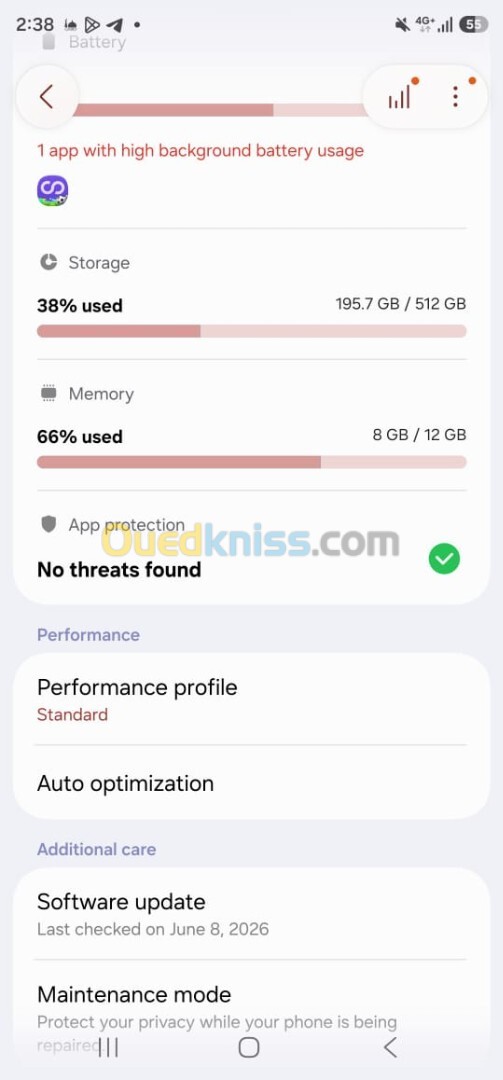Tap the Storage pie chart icon

(x=48, y=262)
